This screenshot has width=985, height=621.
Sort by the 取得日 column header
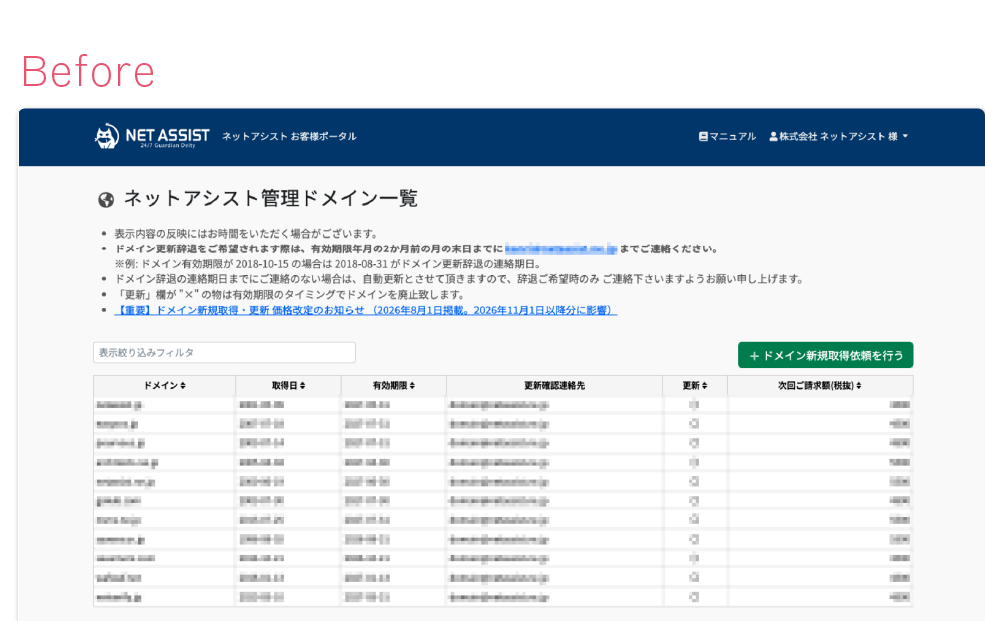click(x=288, y=386)
